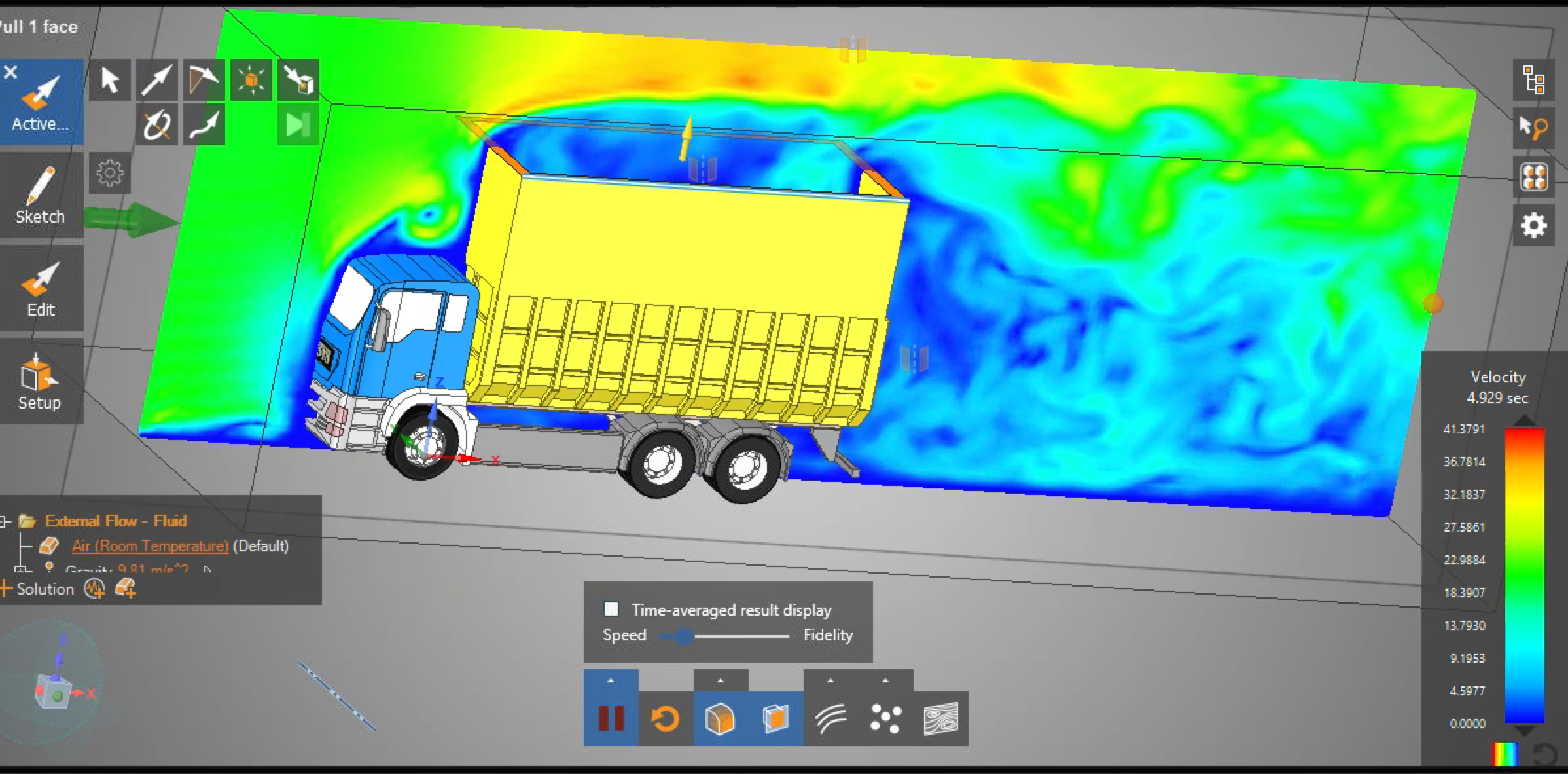Open the viewport display settings gear
Screen dimensions: 1568x774
[x=1533, y=225]
